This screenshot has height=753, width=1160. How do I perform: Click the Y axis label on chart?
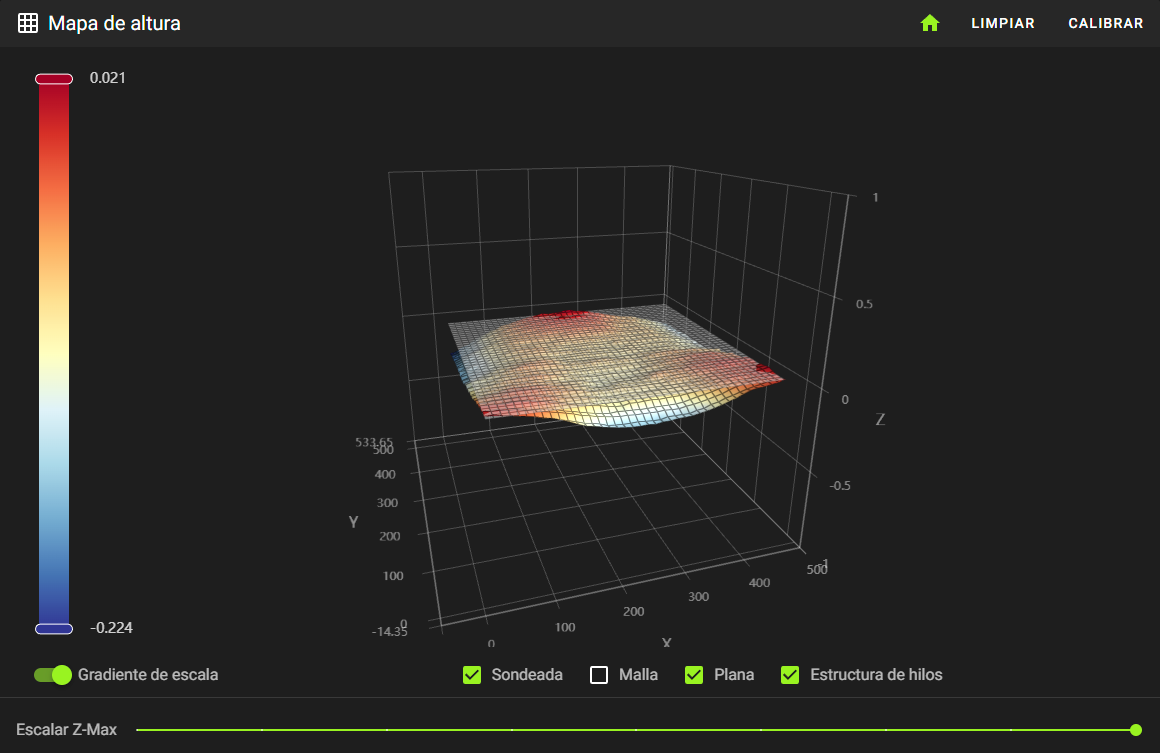(354, 521)
